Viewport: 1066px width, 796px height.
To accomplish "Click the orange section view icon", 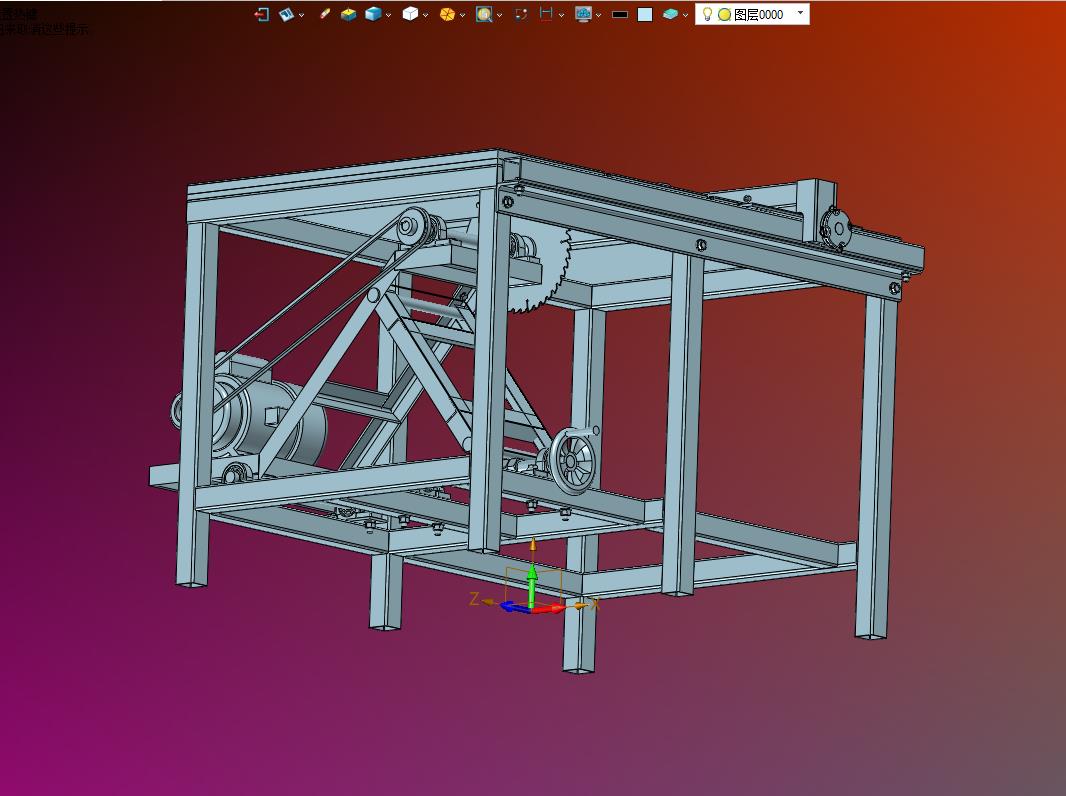I will coord(447,14).
